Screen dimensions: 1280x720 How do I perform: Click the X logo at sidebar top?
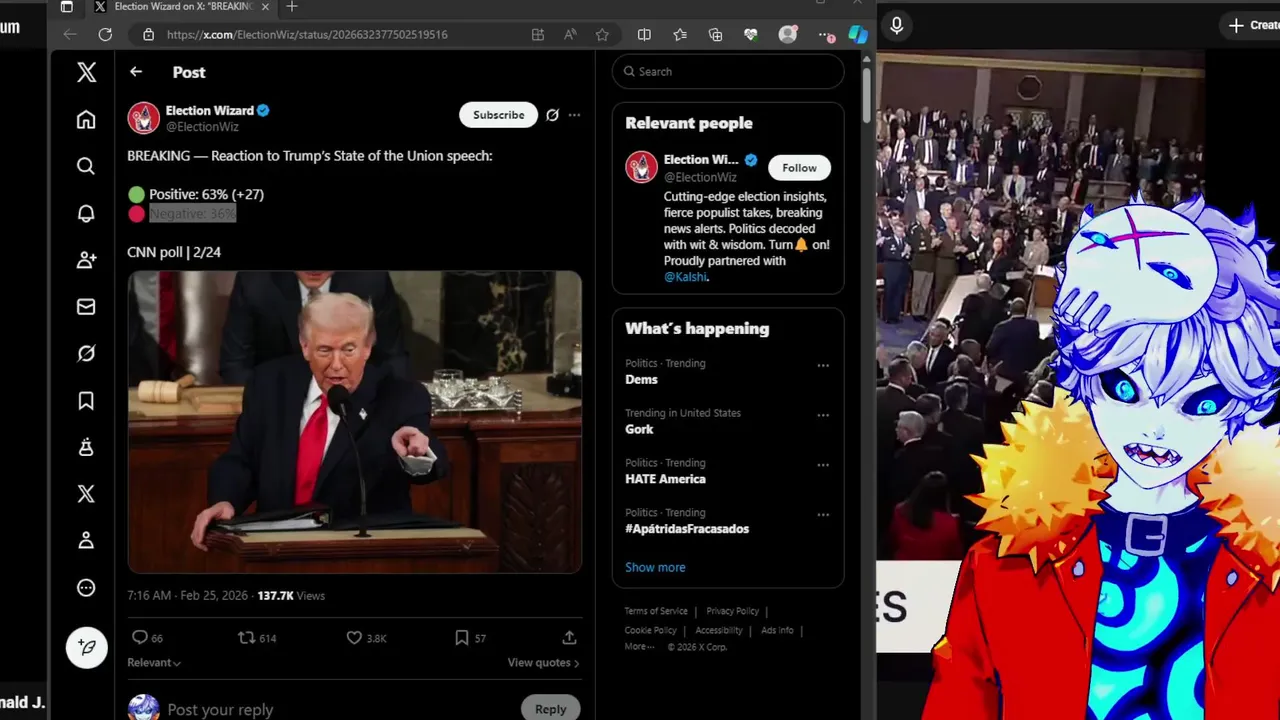point(87,72)
